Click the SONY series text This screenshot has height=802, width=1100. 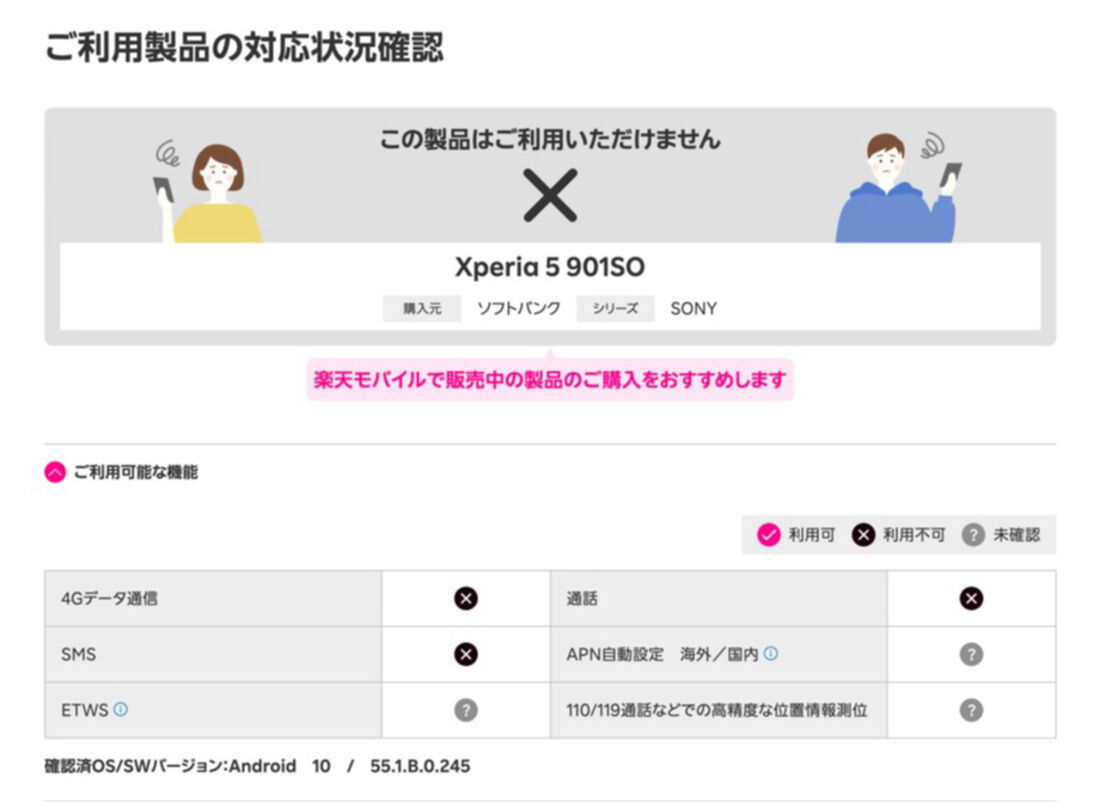(x=694, y=309)
